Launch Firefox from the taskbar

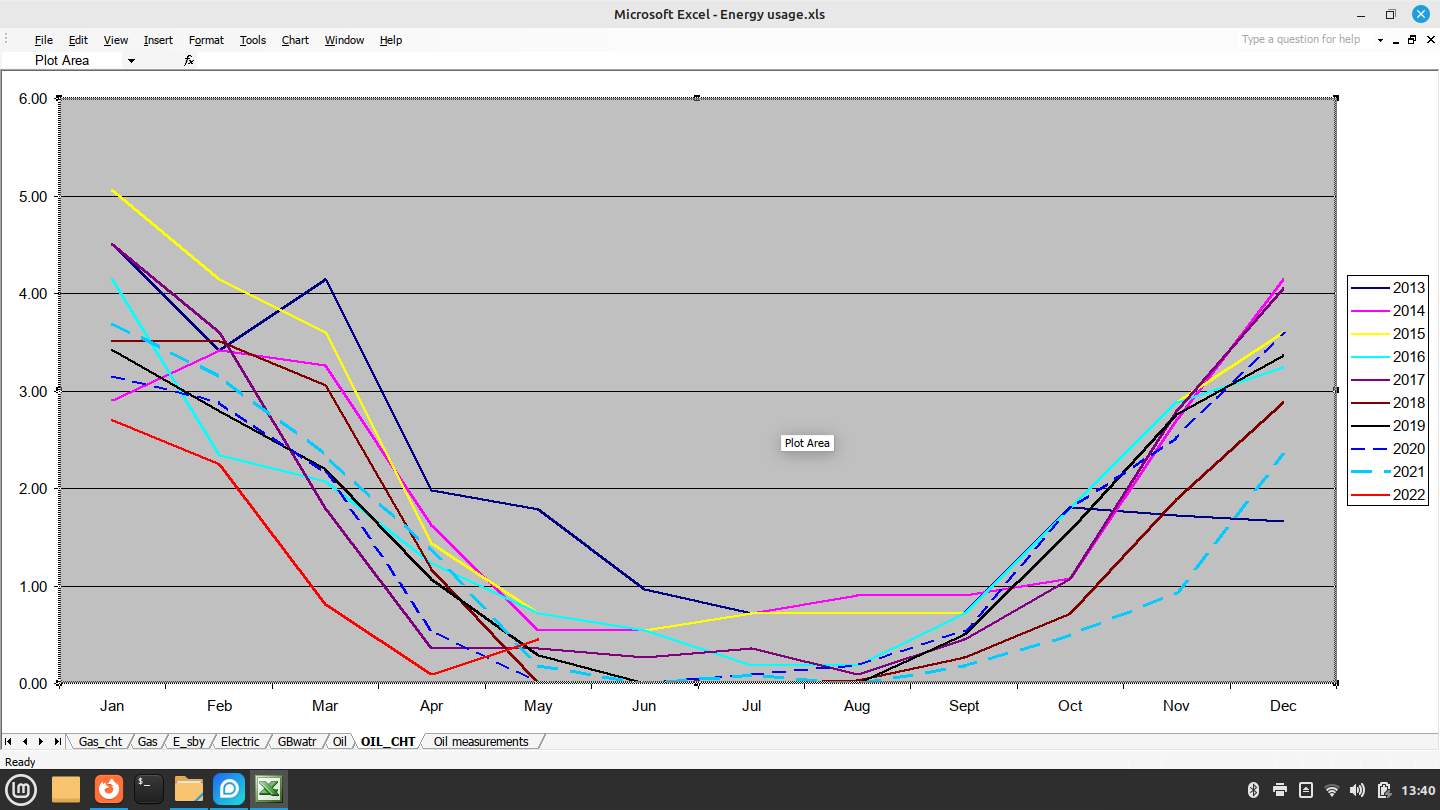click(108, 789)
